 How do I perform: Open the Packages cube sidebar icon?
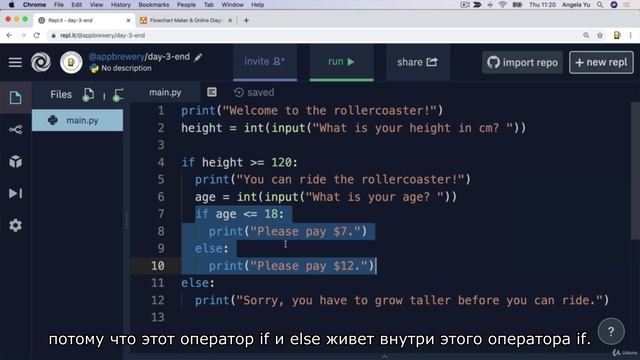tap(15, 162)
